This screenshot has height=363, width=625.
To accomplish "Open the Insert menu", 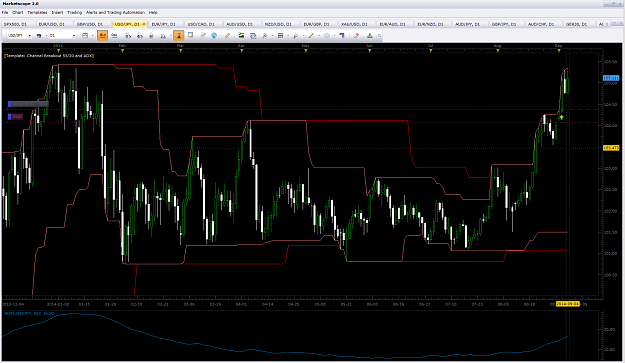I will pyautogui.click(x=57, y=12).
